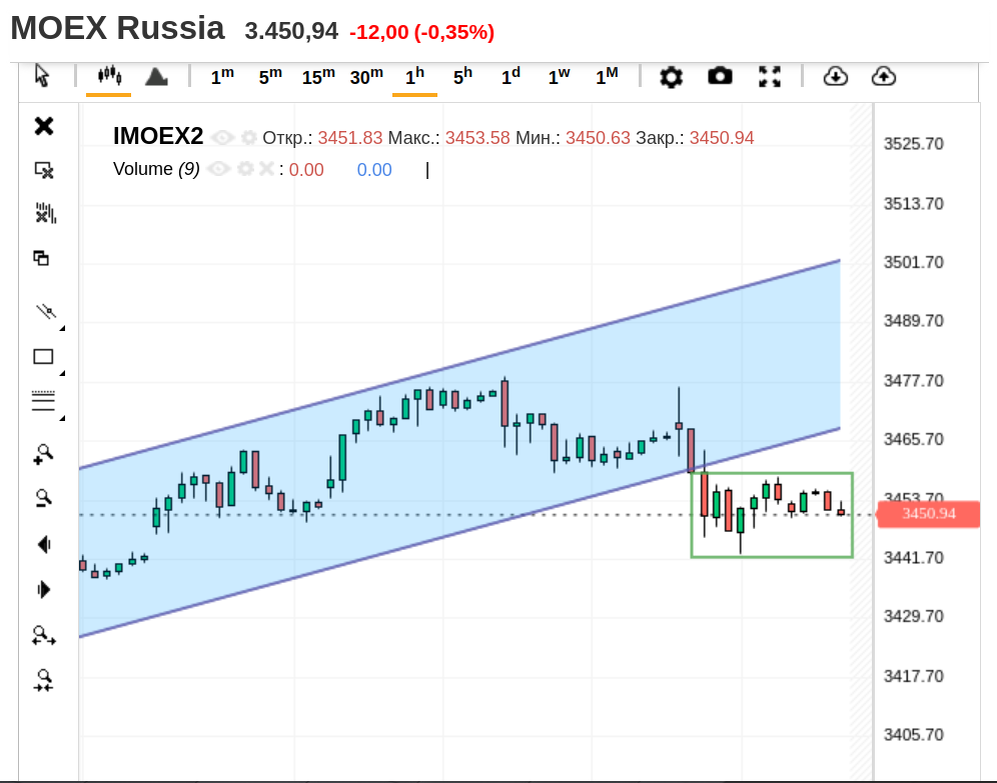Screen dimensions: 997x783
Task: Click the 3525.70 price axis label
Action: tap(913, 144)
